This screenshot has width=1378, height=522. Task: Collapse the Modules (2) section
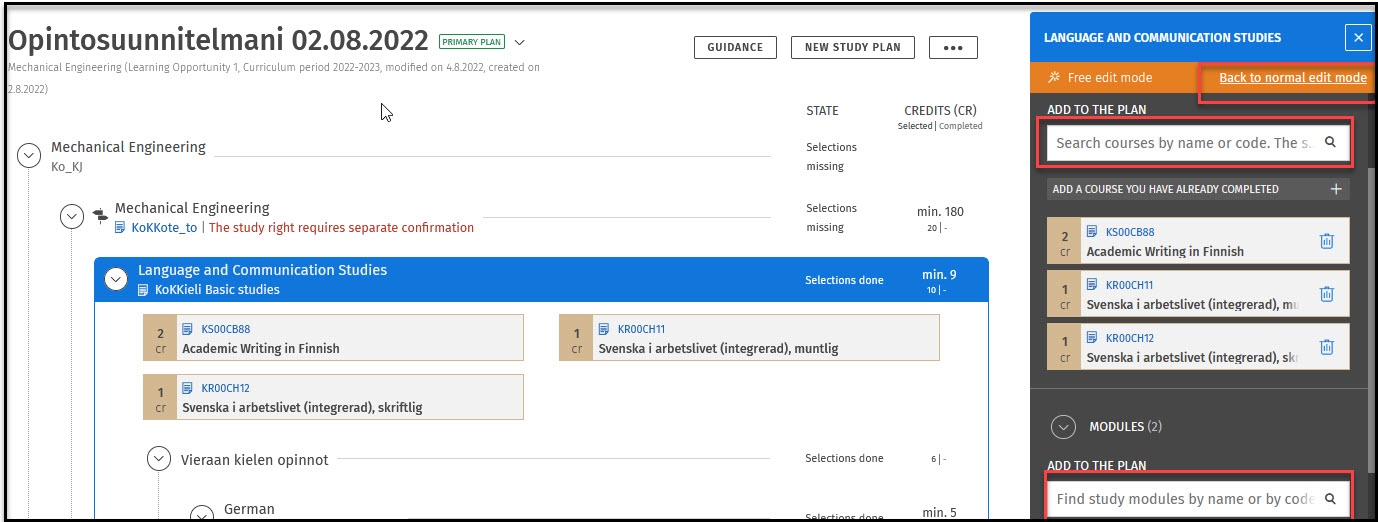pyautogui.click(x=1062, y=427)
